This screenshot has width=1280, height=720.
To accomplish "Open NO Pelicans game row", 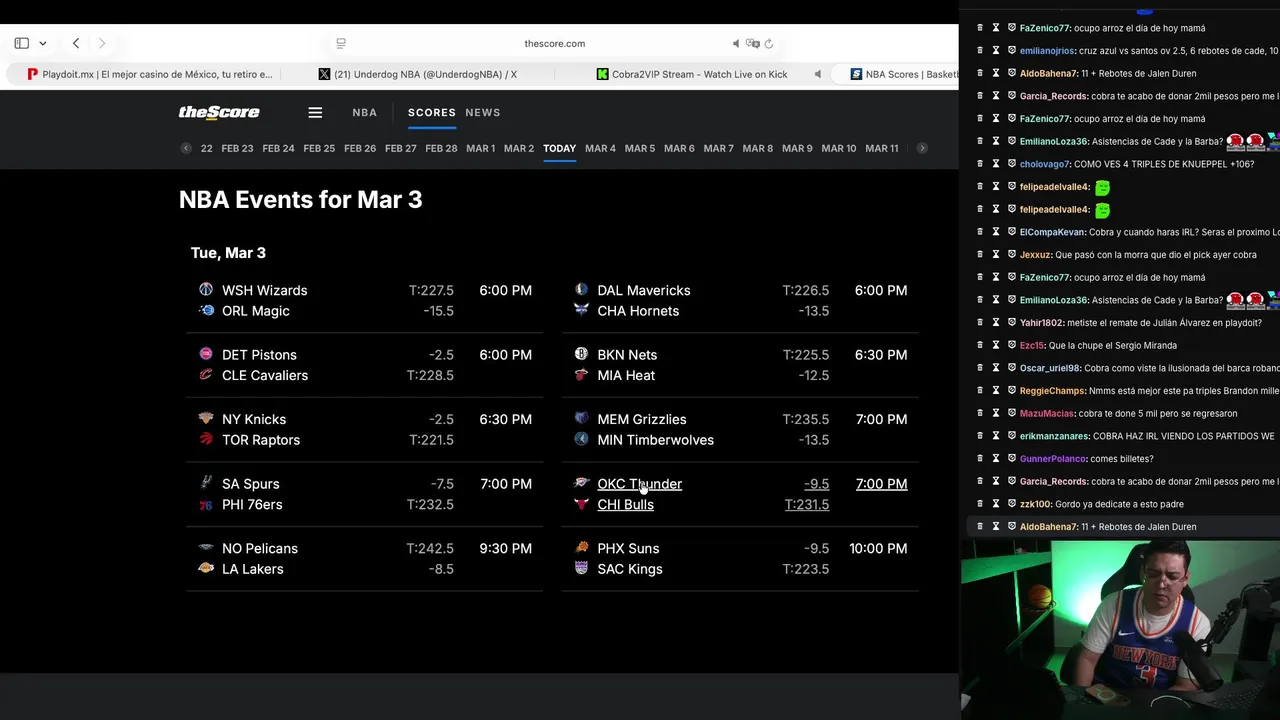I will (365, 558).
